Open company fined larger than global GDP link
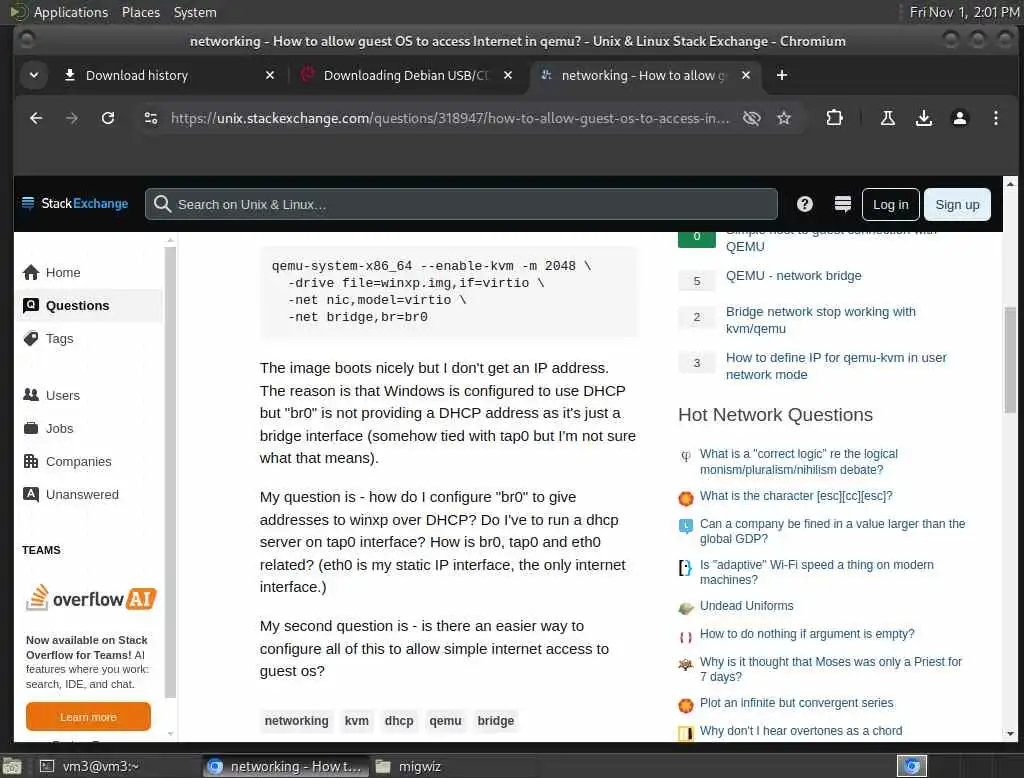1024x778 pixels. [832, 531]
